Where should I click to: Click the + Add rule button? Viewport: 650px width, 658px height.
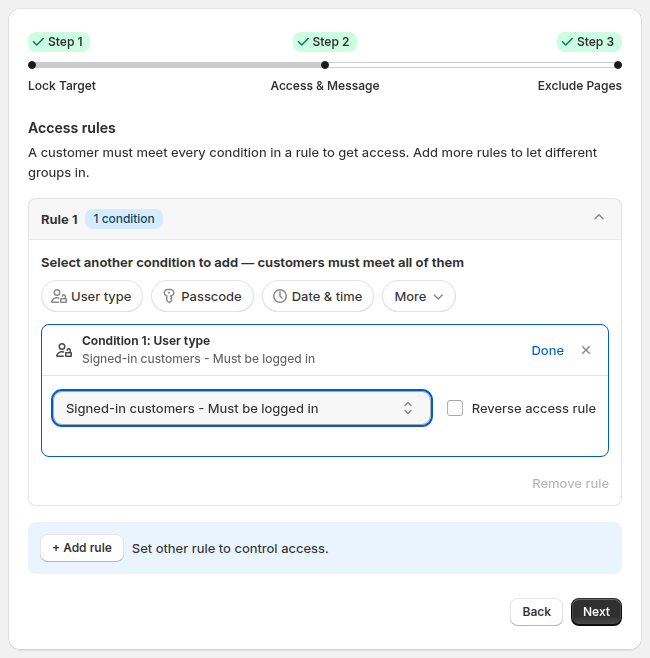(82, 548)
